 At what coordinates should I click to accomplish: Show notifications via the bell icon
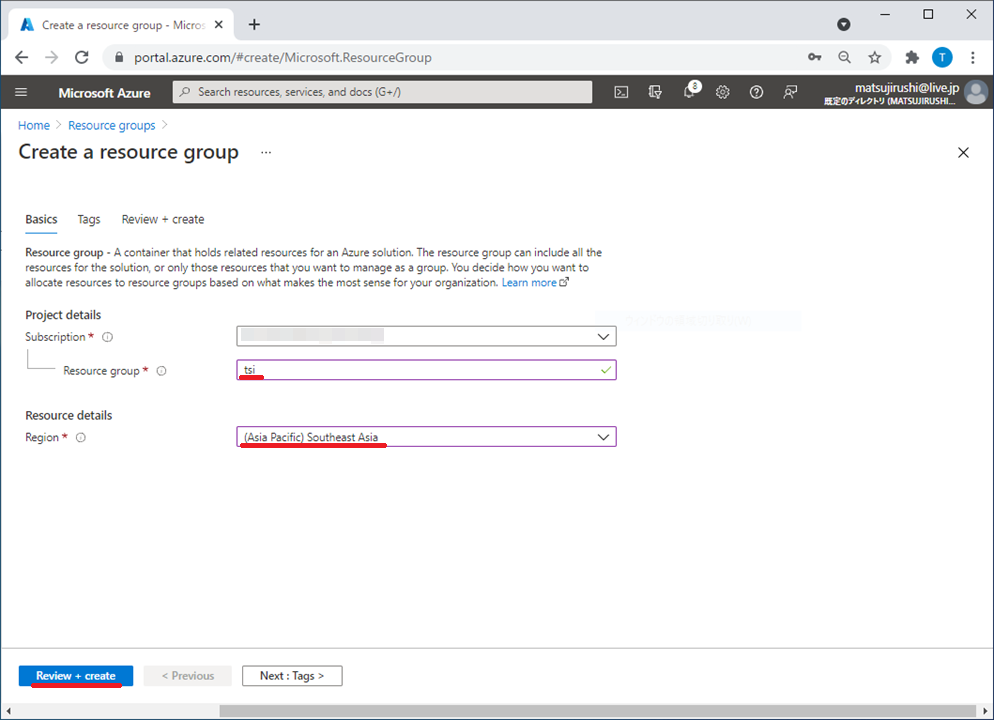tap(689, 92)
